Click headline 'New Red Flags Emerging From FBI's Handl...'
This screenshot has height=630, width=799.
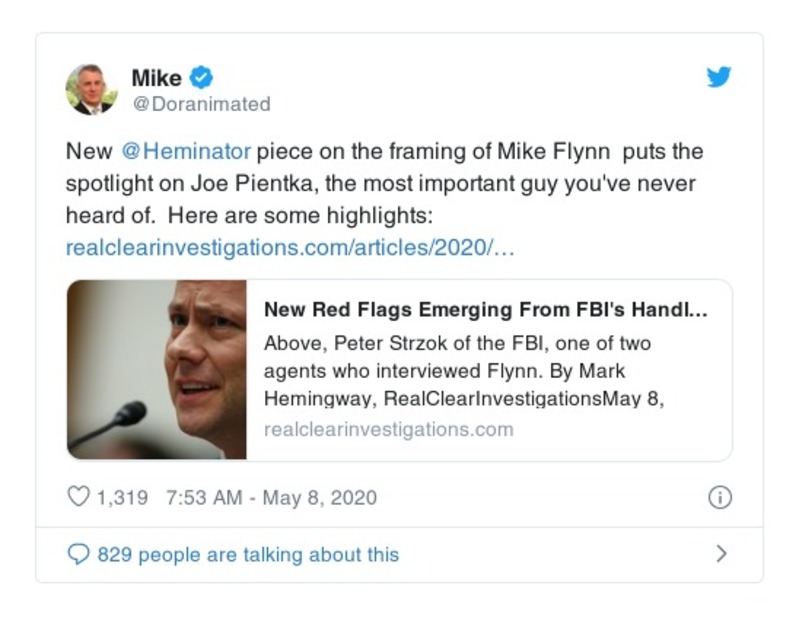coord(485,310)
